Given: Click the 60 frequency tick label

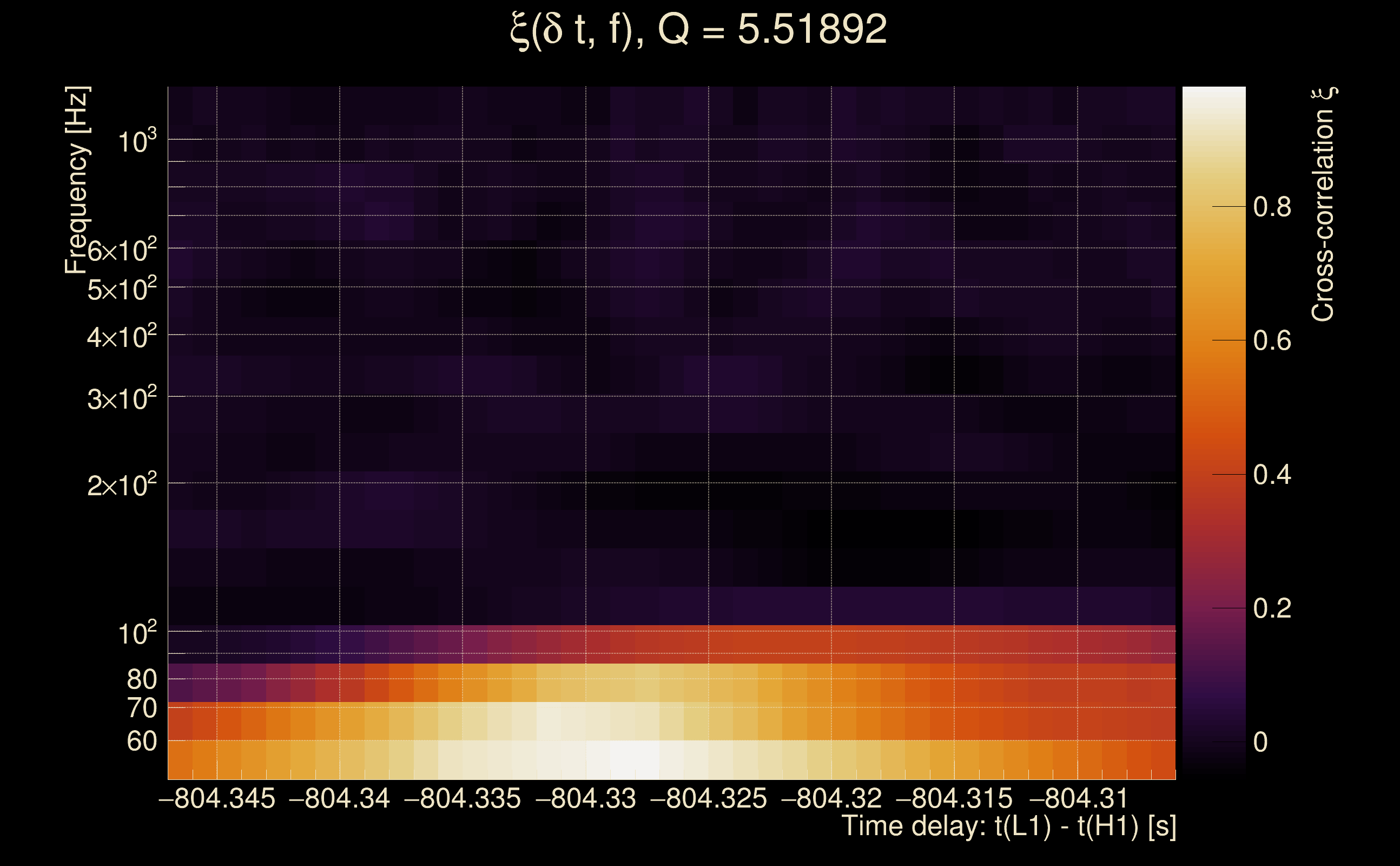Looking at the screenshot, I should tap(141, 741).
